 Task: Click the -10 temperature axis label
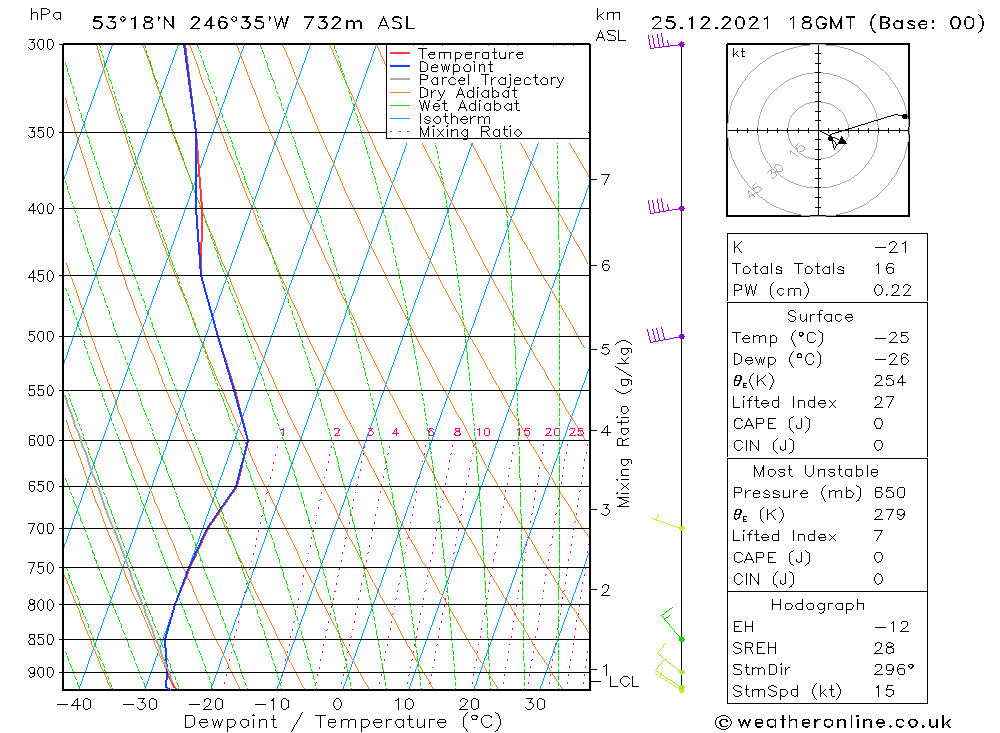click(272, 704)
